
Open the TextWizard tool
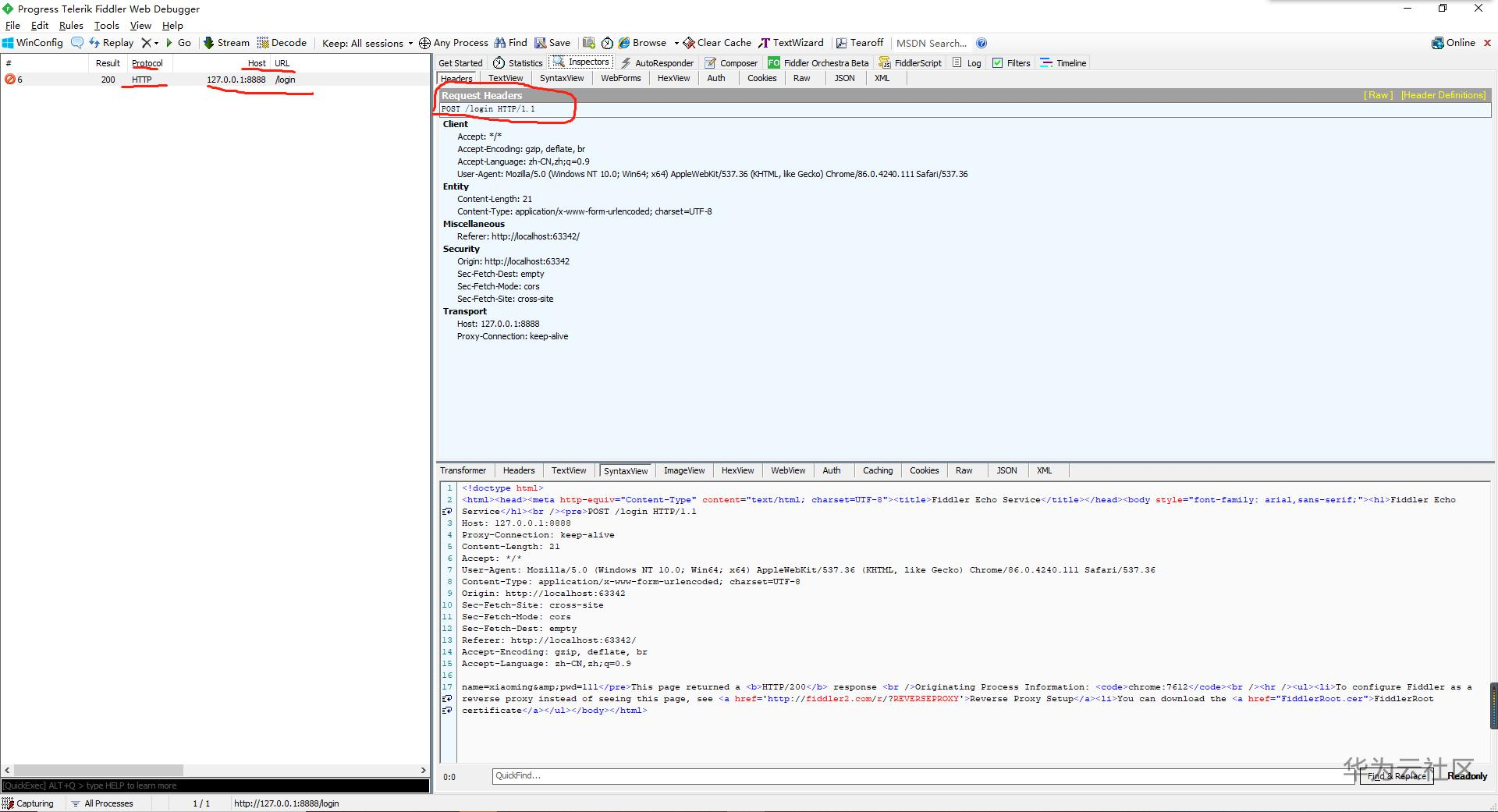click(791, 43)
